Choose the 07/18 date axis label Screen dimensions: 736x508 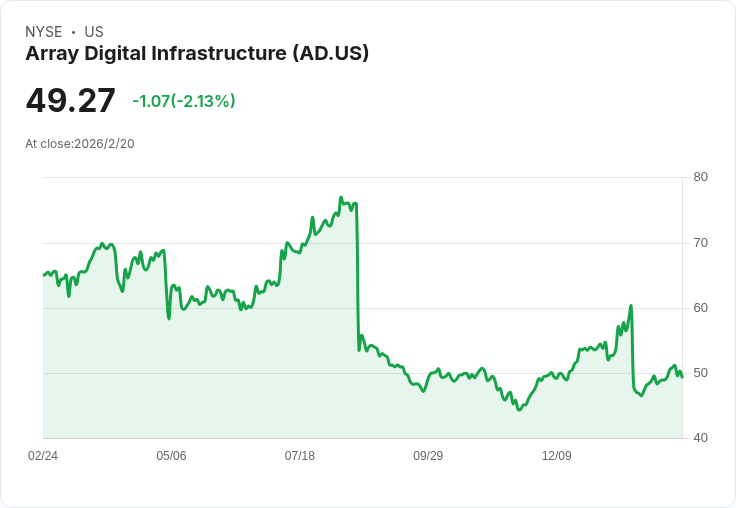[x=299, y=456]
